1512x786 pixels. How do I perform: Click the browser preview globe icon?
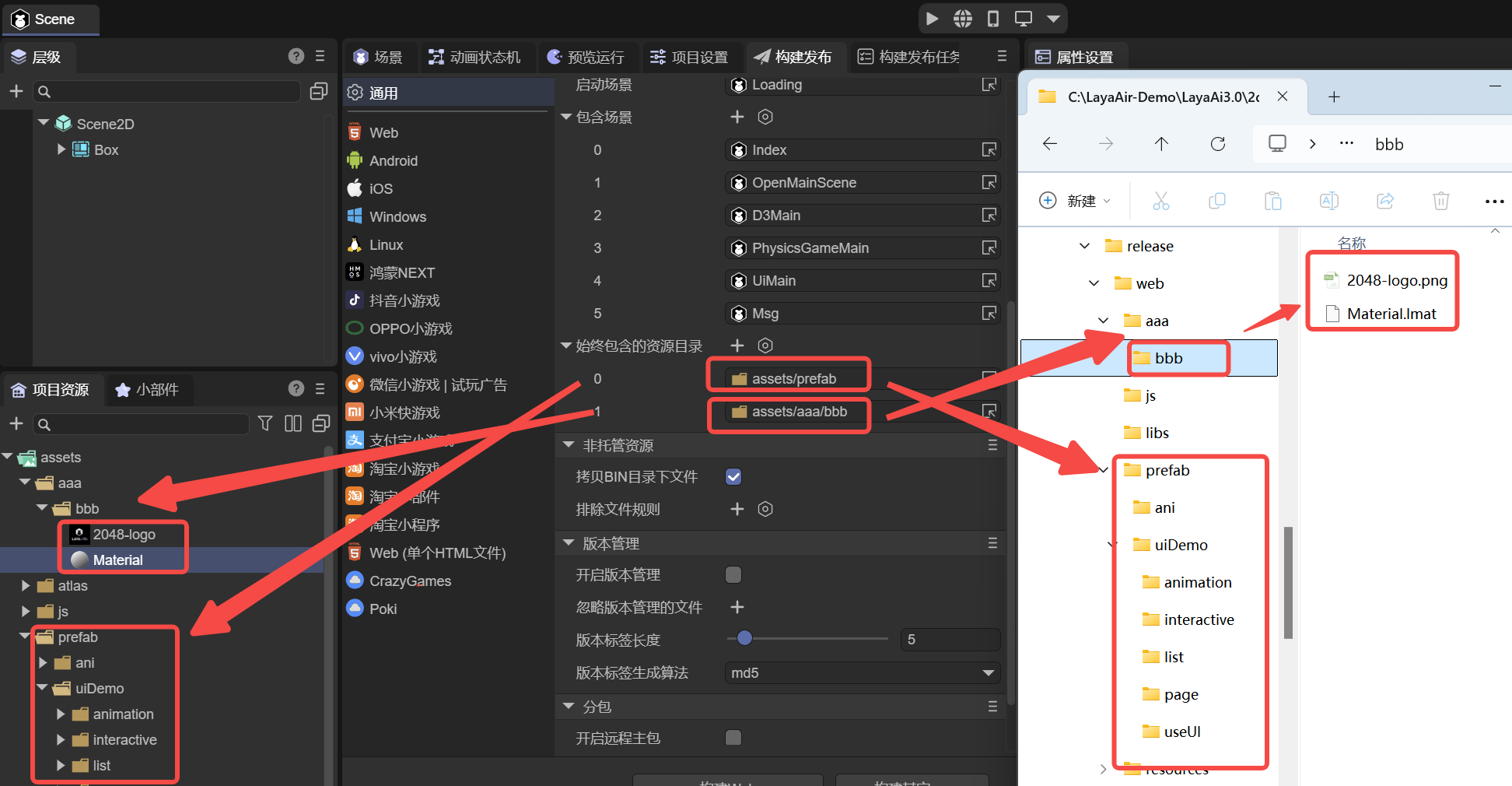963,19
